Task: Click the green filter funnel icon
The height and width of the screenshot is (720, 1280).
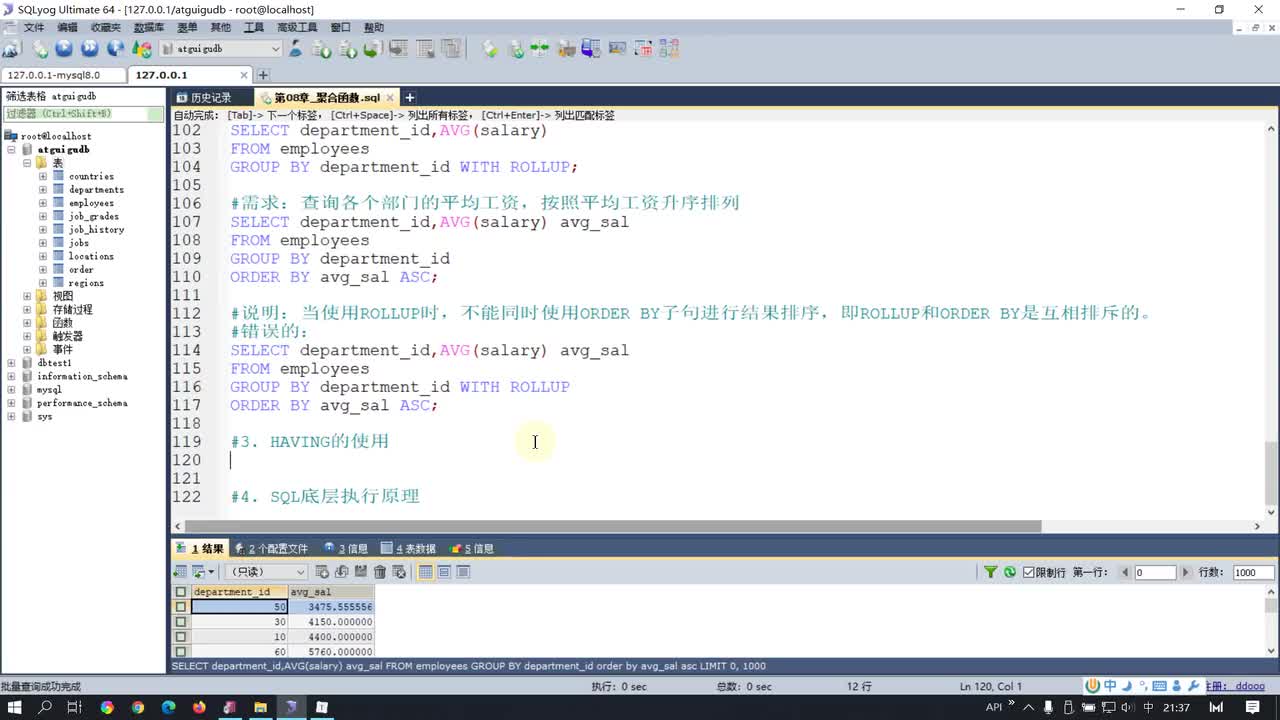Action: (990, 572)
